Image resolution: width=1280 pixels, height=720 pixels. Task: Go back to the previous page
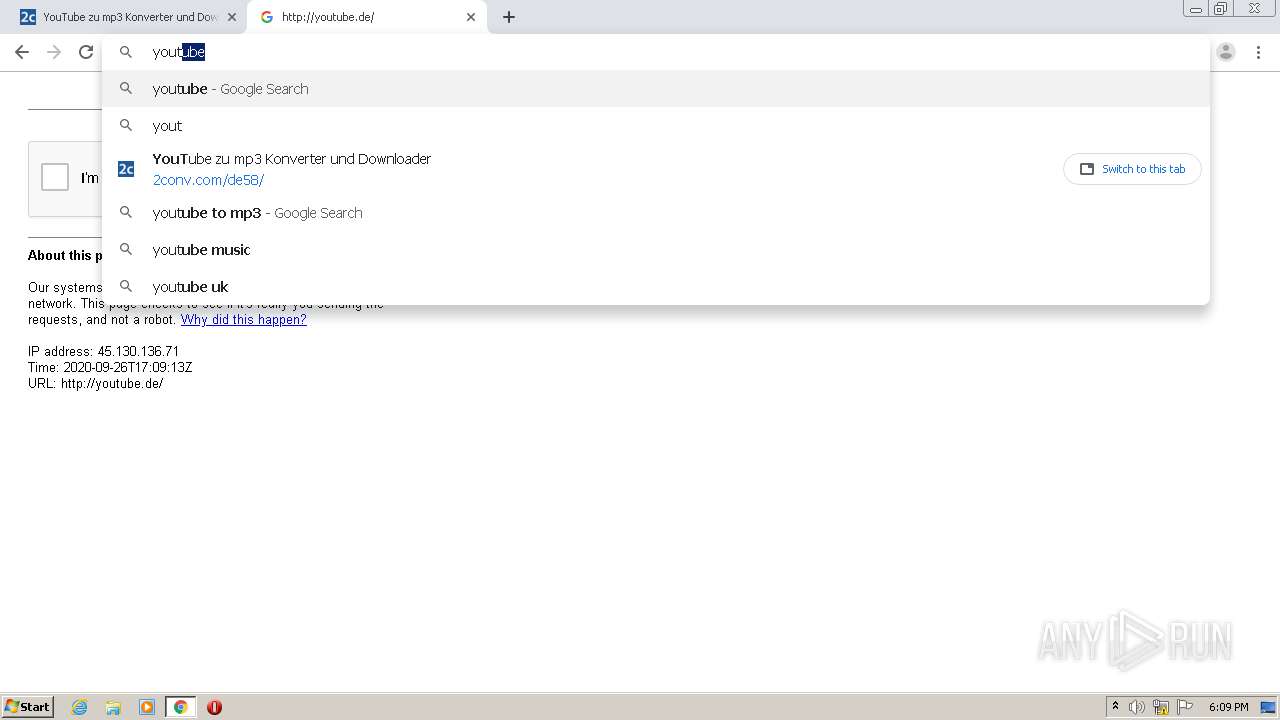(22, 52)
